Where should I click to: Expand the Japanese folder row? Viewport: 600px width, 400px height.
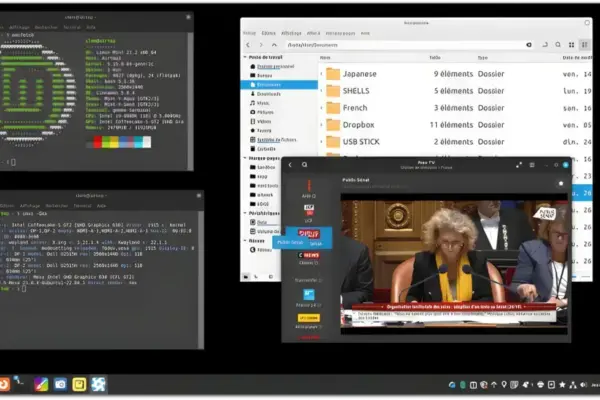[321, 74]
